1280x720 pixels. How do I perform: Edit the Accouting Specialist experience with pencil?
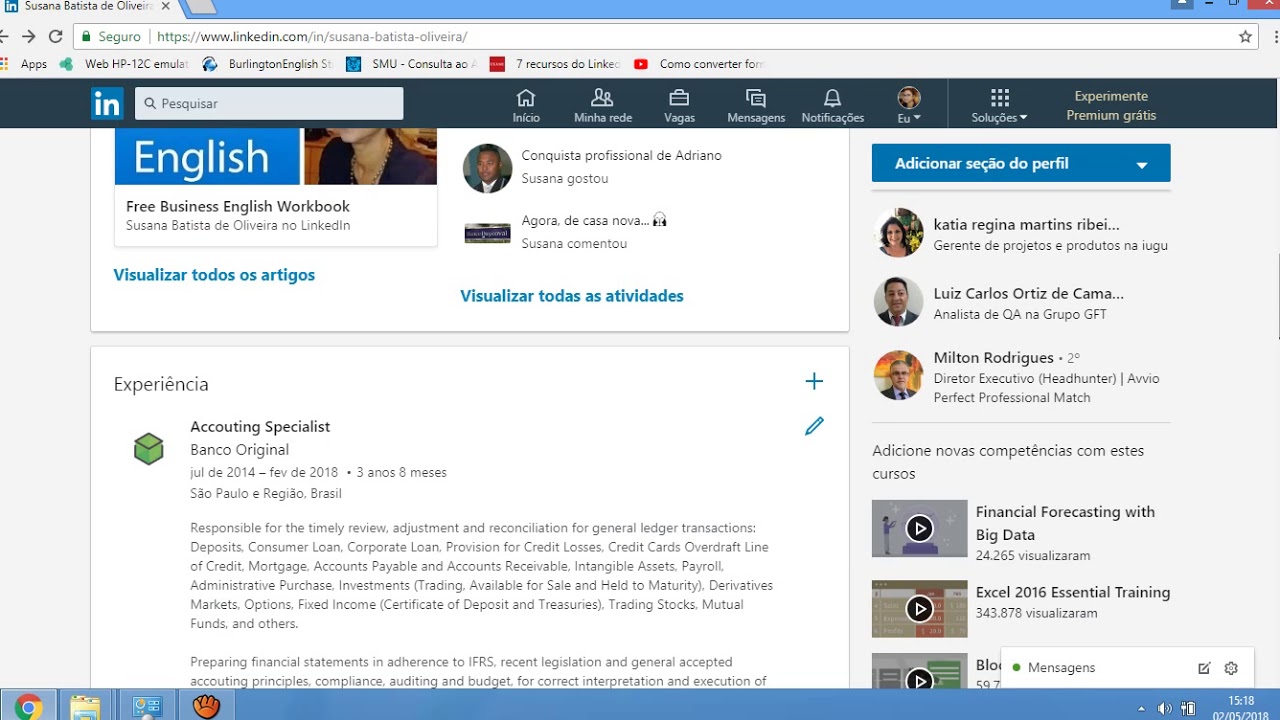point(814,426)
